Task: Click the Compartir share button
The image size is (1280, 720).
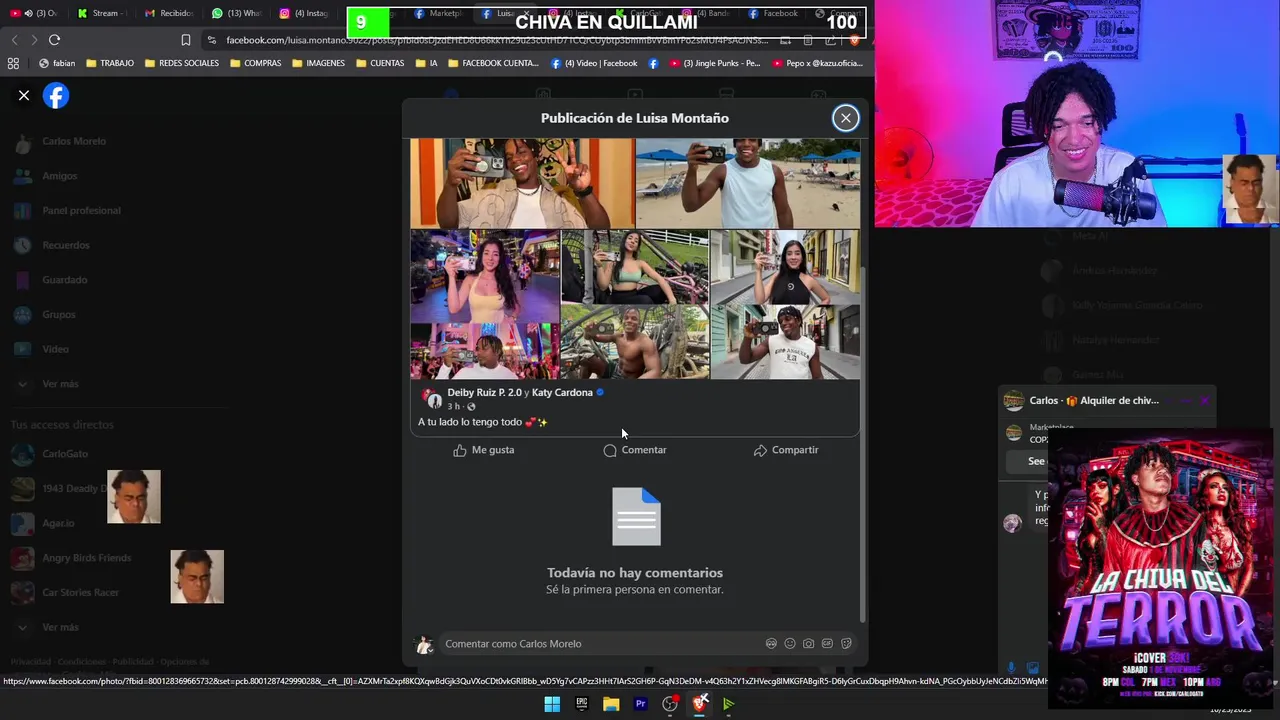Action: [786, 450]
